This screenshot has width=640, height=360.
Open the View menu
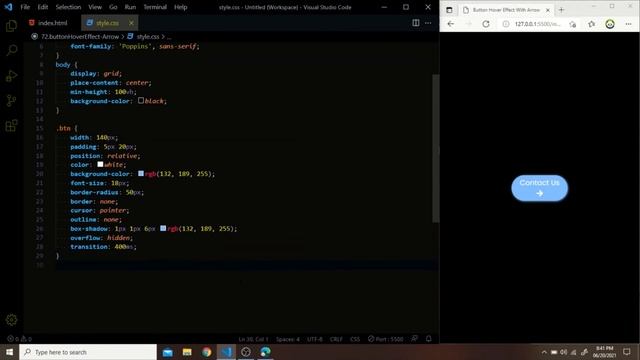point(95,7)
